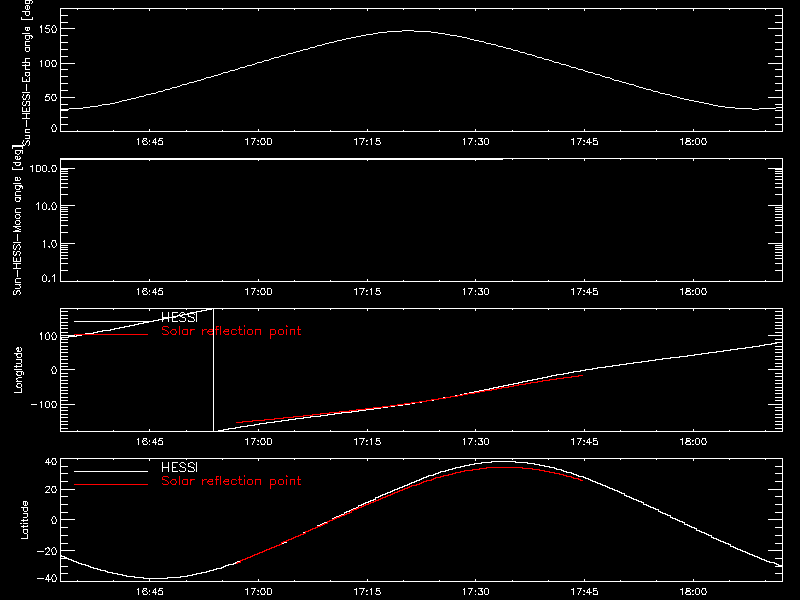Pick the 17:30 label under the Moon angle plot
This screenshot has width=800, height=600.
(x=476, y=292)
